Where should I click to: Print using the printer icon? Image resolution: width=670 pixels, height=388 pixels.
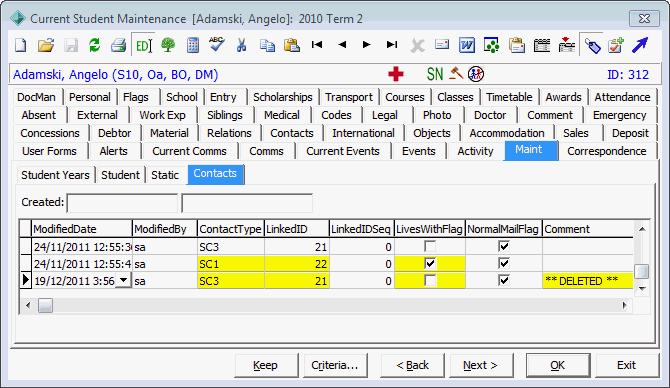118,45
